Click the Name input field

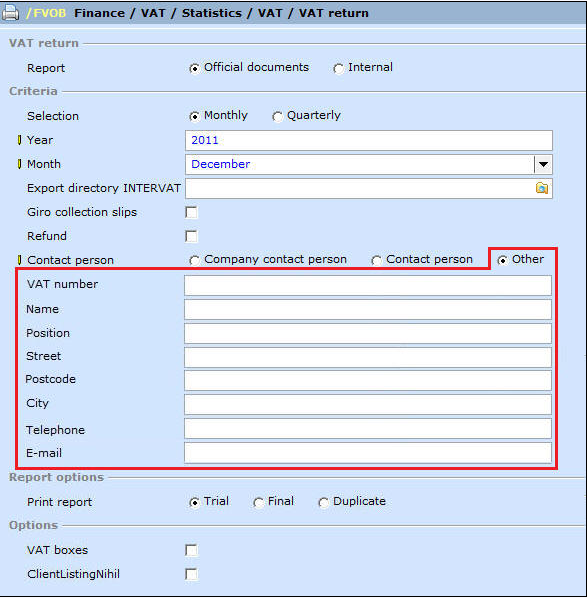click(368, 309)
